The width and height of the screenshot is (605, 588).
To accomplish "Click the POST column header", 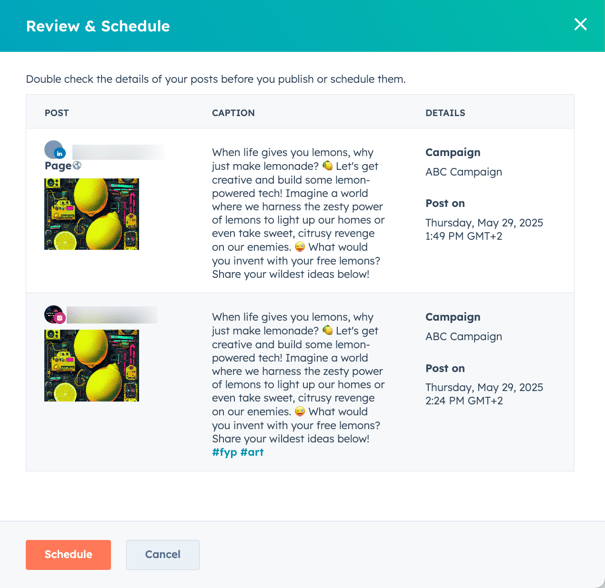I will click(57, 113).
